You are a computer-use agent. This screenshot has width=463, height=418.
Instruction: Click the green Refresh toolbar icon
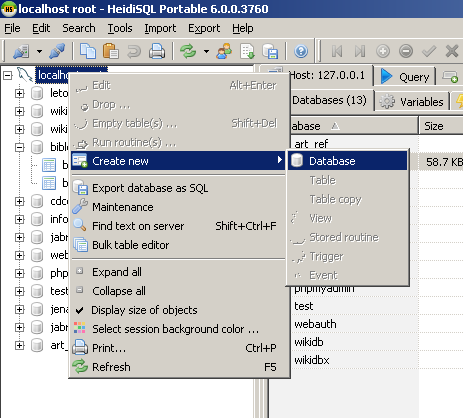188,51
